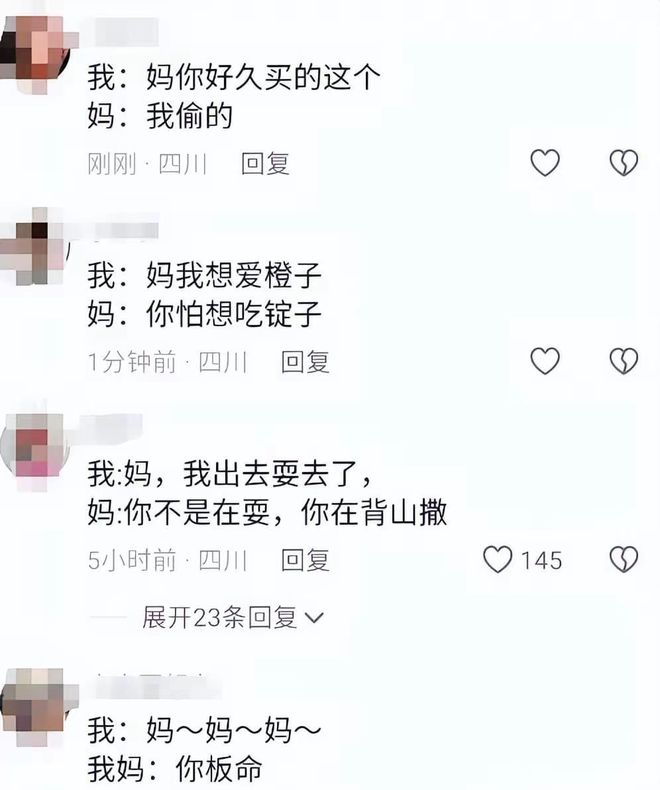Viewport: 660px width, 790px height.
Task: Tap the 145 like count
Action: coord(541,560)
